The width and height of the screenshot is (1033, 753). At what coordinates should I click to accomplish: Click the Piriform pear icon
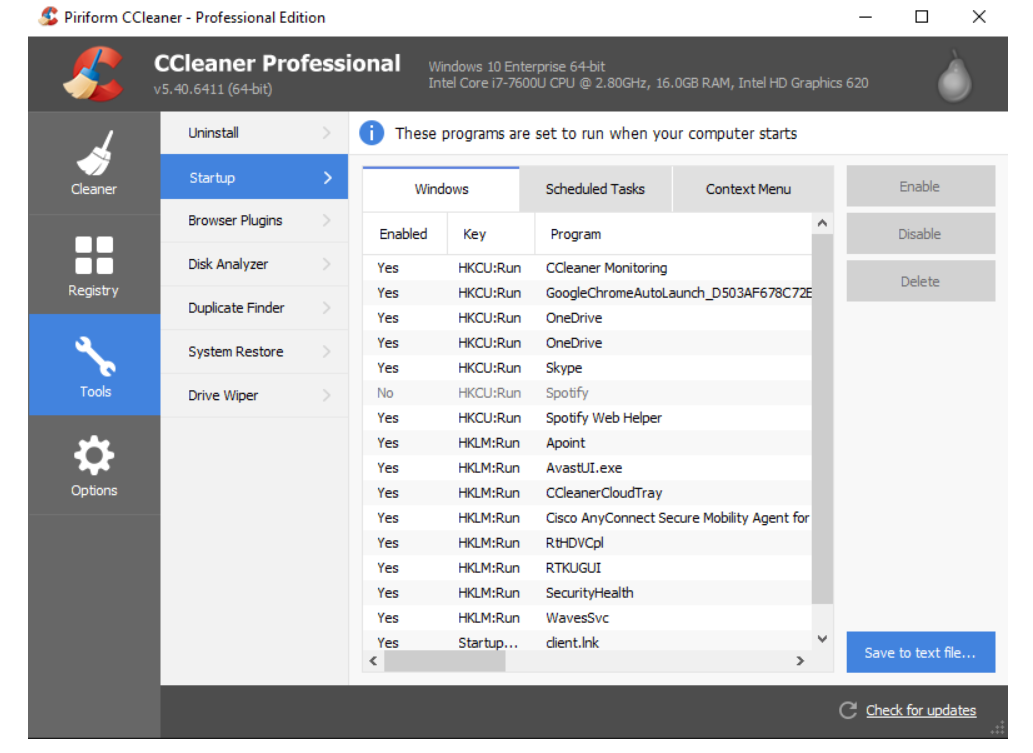(955, 76)
